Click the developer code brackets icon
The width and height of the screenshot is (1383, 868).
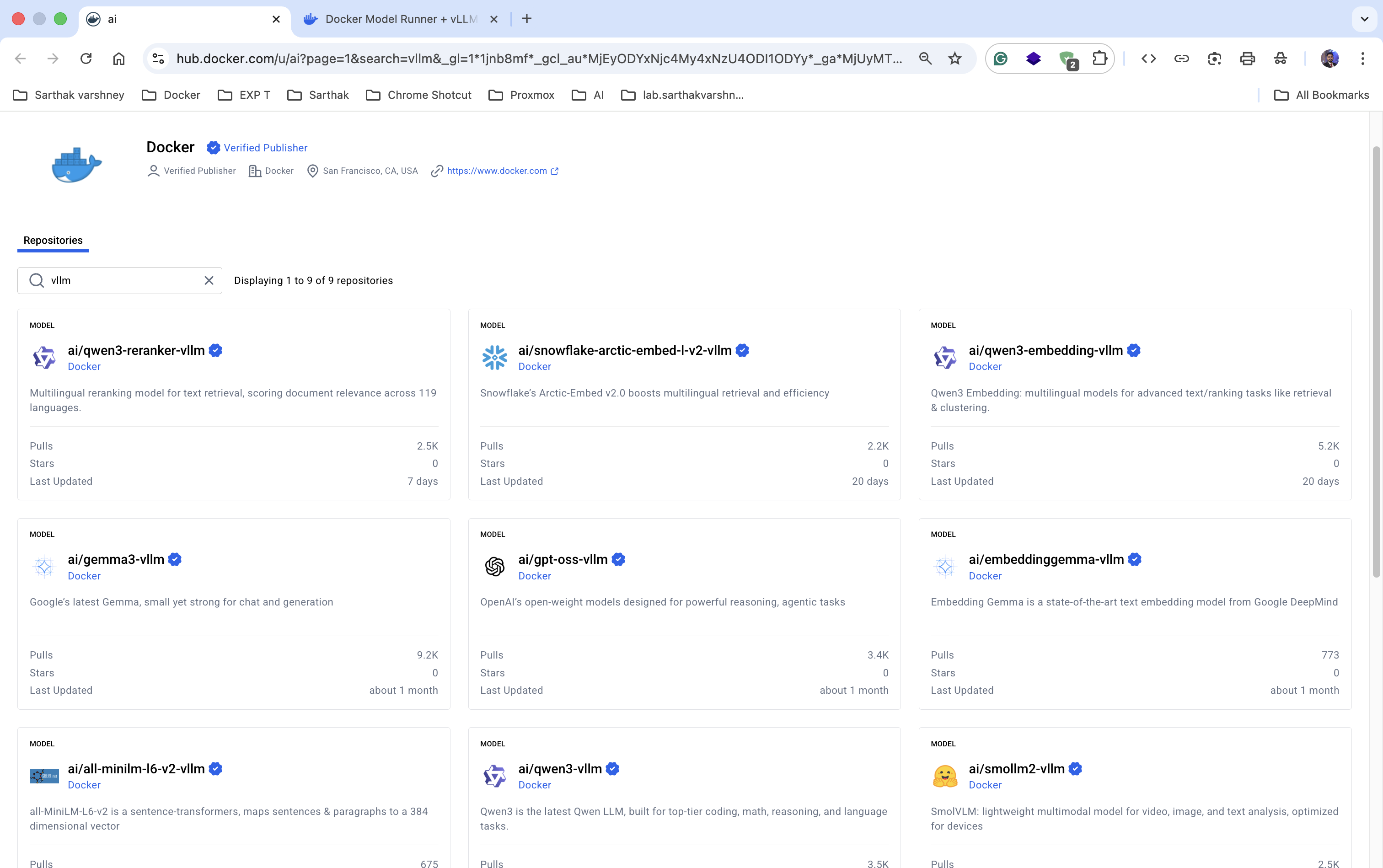(1148, 59)
